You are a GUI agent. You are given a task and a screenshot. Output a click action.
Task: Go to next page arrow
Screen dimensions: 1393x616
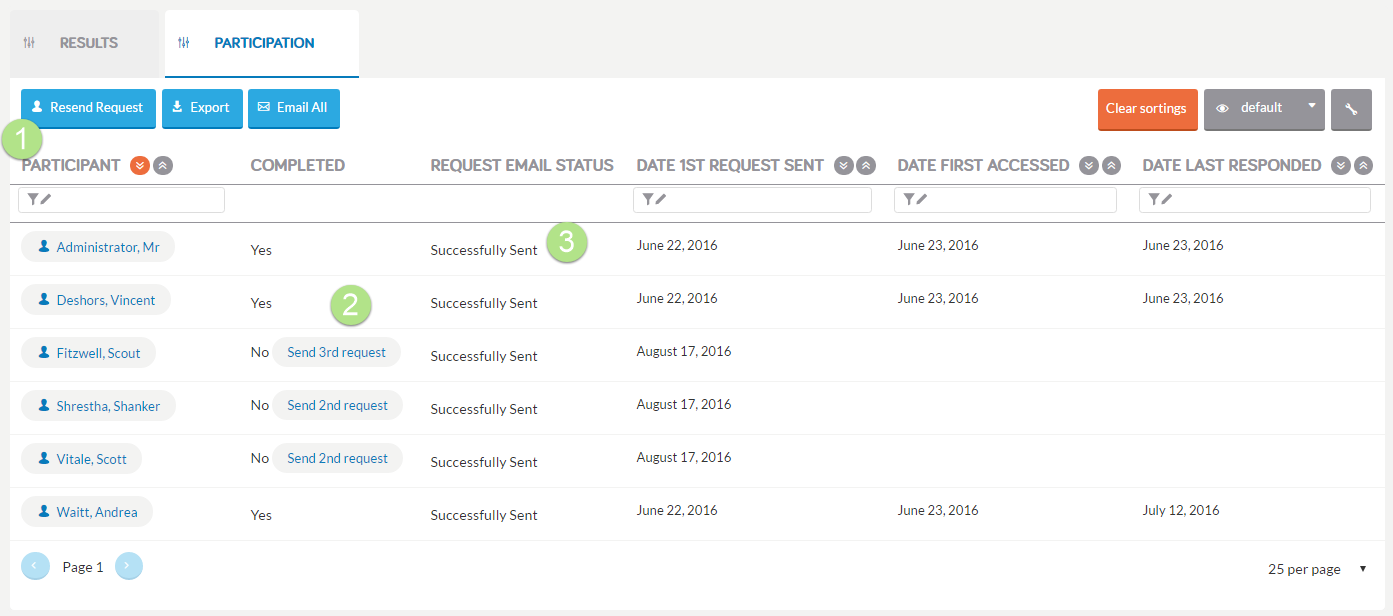(129, 566)
